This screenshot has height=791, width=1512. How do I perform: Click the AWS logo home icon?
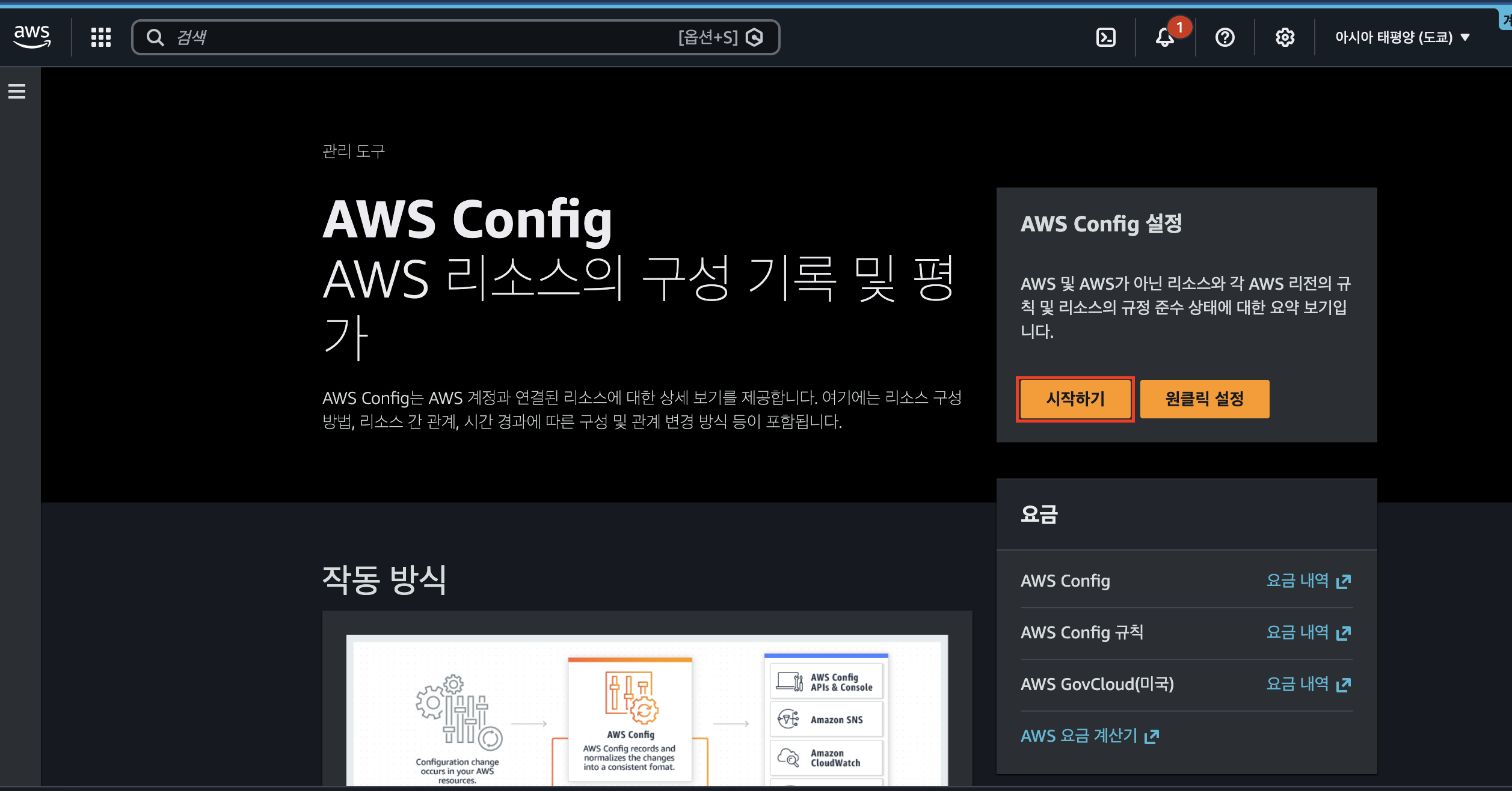pos(32,37)
